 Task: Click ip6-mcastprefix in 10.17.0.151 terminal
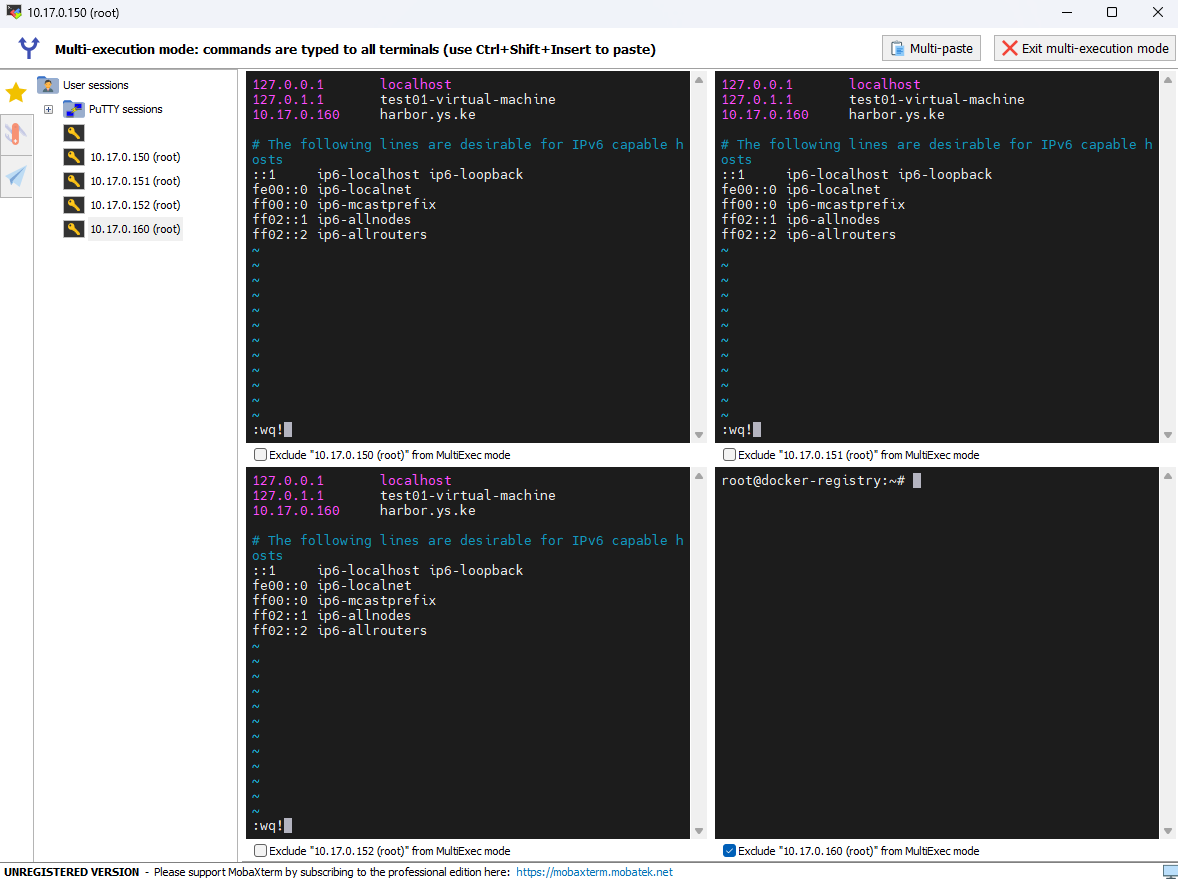(845, 204)
